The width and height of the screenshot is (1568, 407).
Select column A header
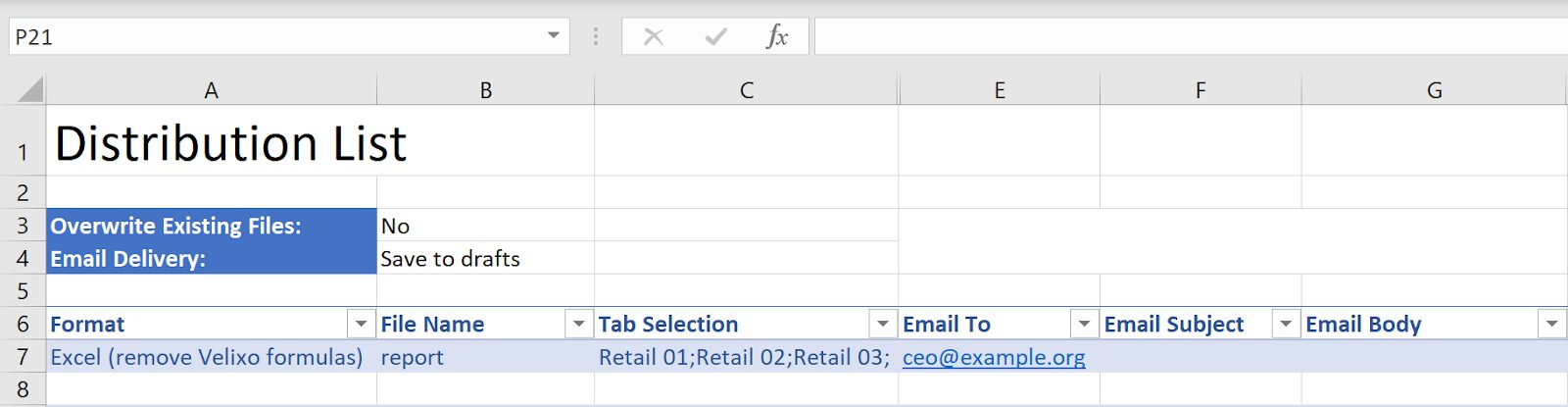tap(211, 90)
